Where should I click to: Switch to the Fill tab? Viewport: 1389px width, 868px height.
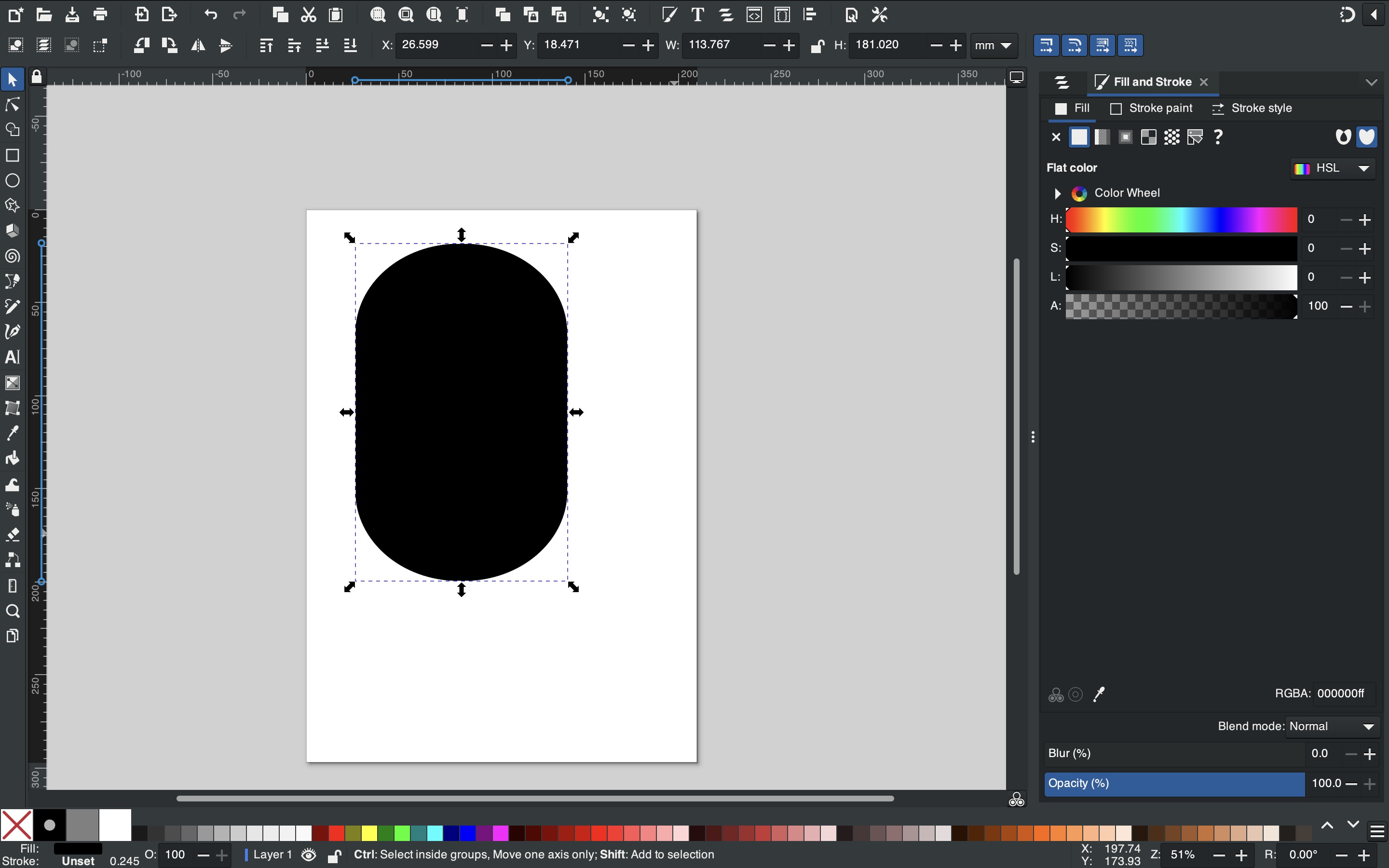pos(1072,108)
